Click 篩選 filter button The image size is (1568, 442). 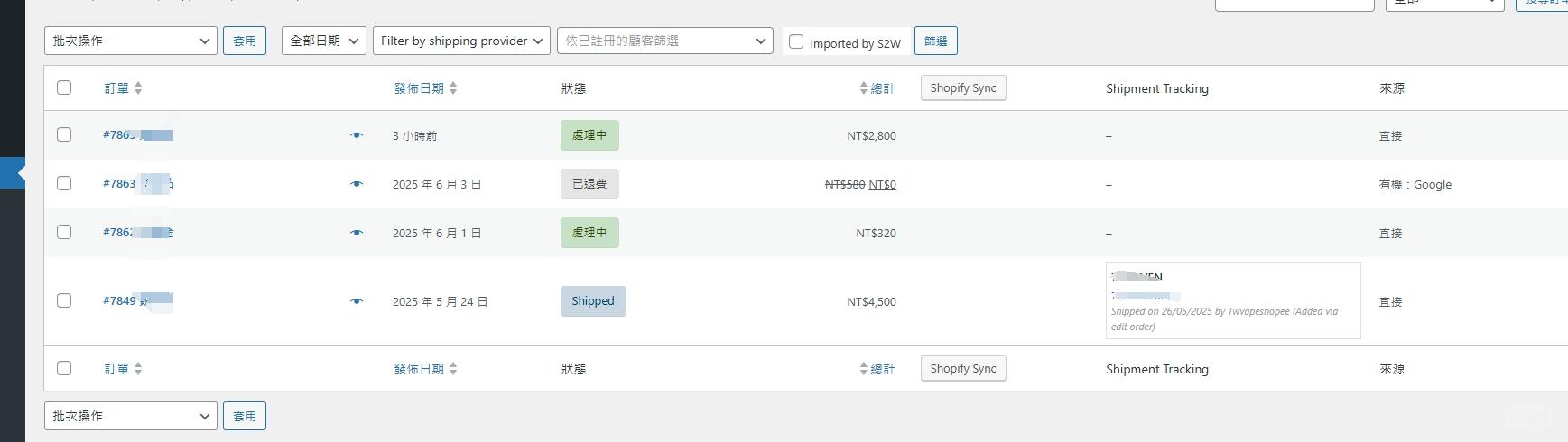pyautogui.click(x=936, y=41)
